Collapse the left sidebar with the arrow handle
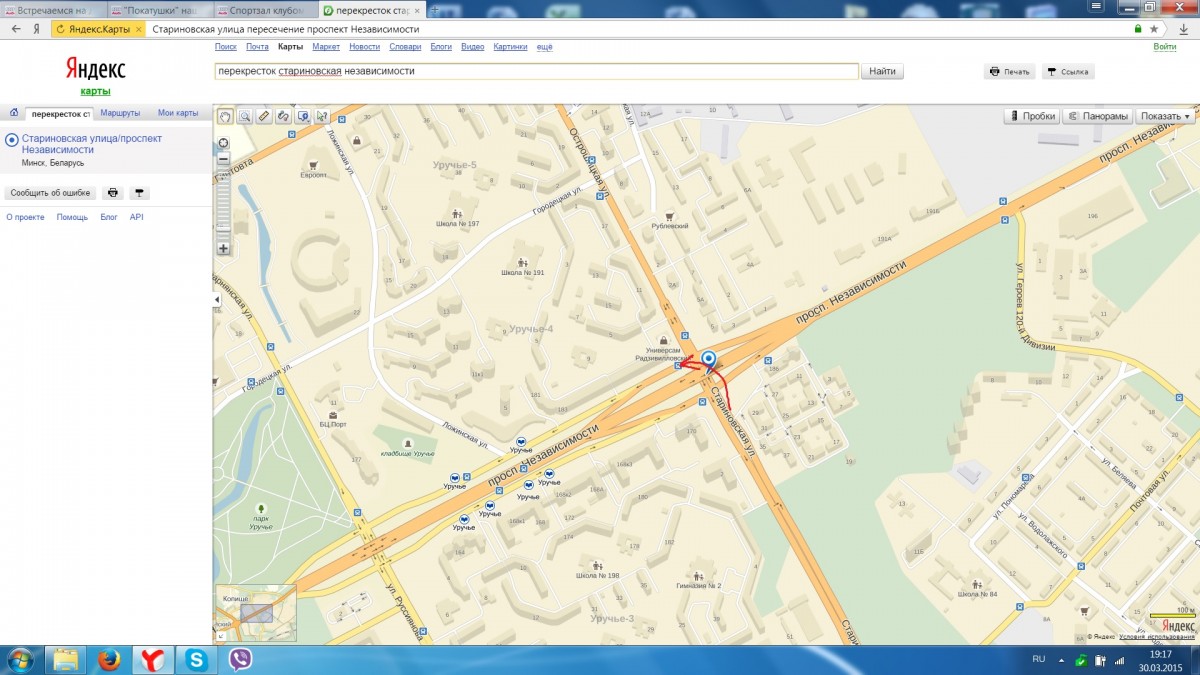 pyautogui.click(x=217, y=300)
